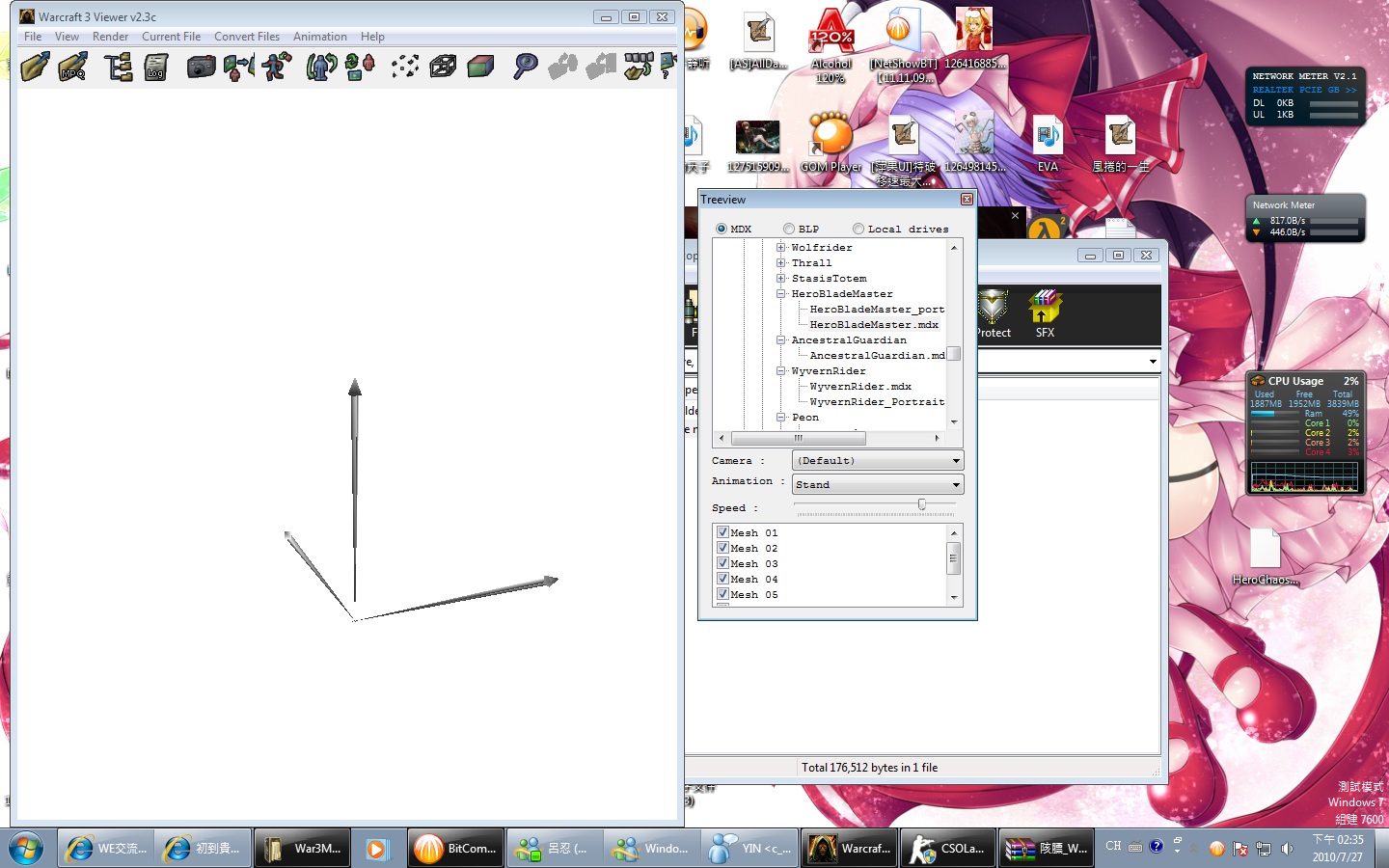The height and width of the screenshot is (868, 1389).
Task: Switch to the War3M taskbar window
Action: coord(301,849)
